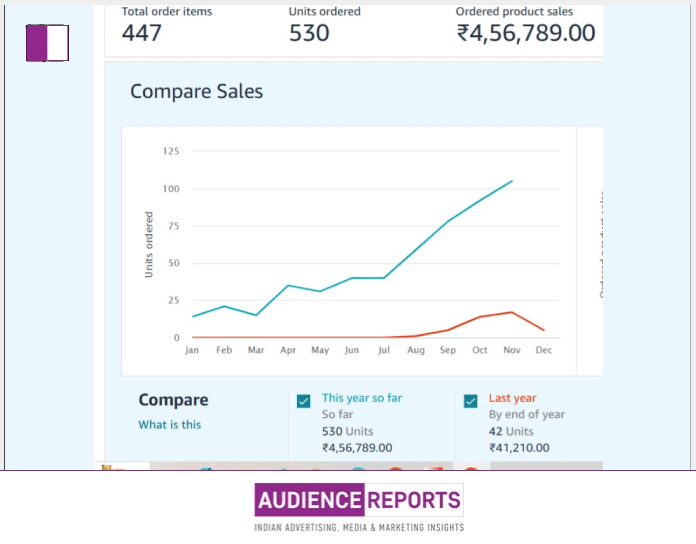Click the This year so far label text
Viewport: 696px width, 544px height.
[362, 398]
